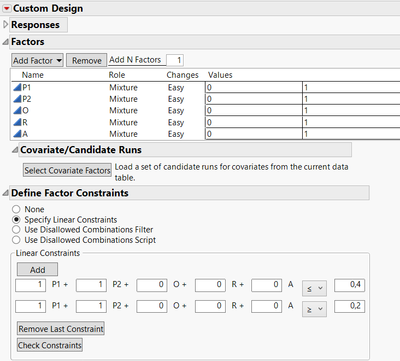
Task: Click the Name column header
Action: (33, 75)
